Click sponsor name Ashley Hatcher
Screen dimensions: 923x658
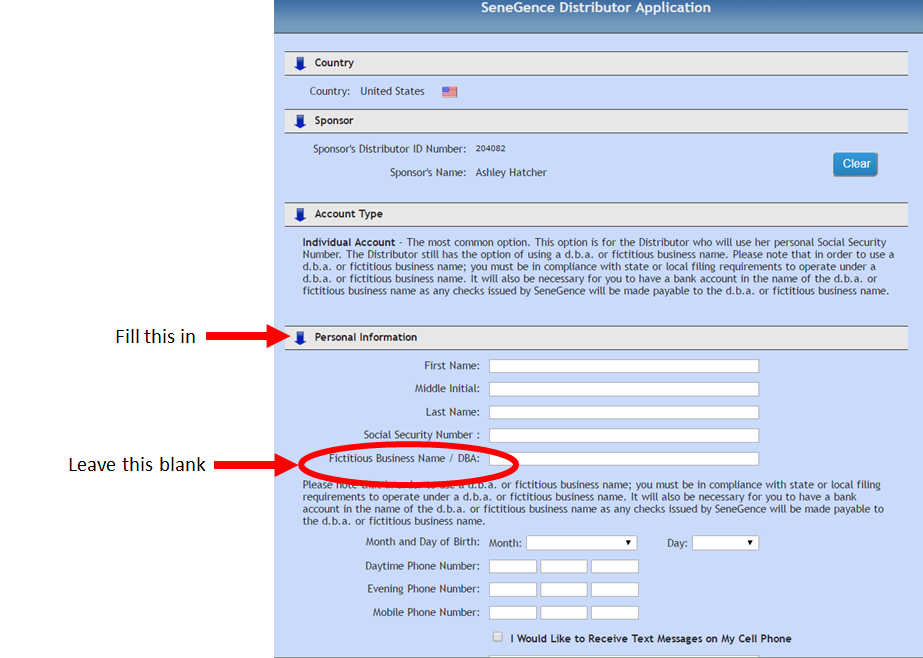click(511, 172)
